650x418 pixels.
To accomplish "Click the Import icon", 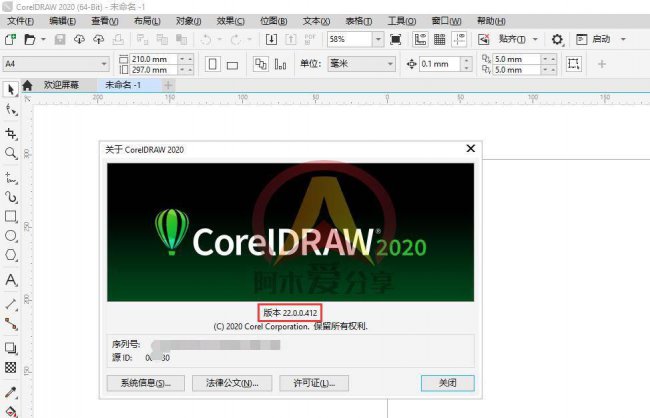I will [272, 39].
